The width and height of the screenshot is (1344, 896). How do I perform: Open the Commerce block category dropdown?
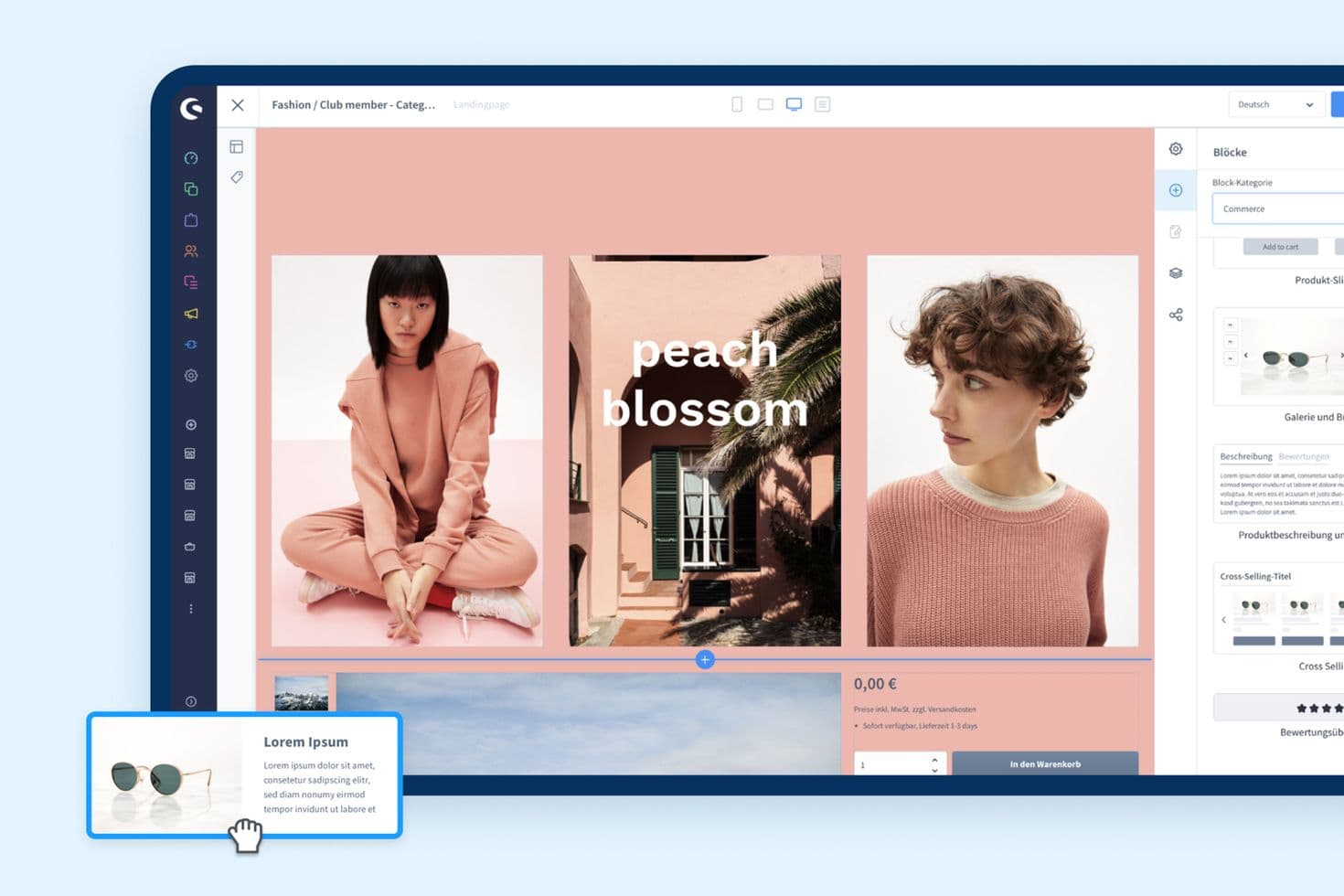point(1278,209)
